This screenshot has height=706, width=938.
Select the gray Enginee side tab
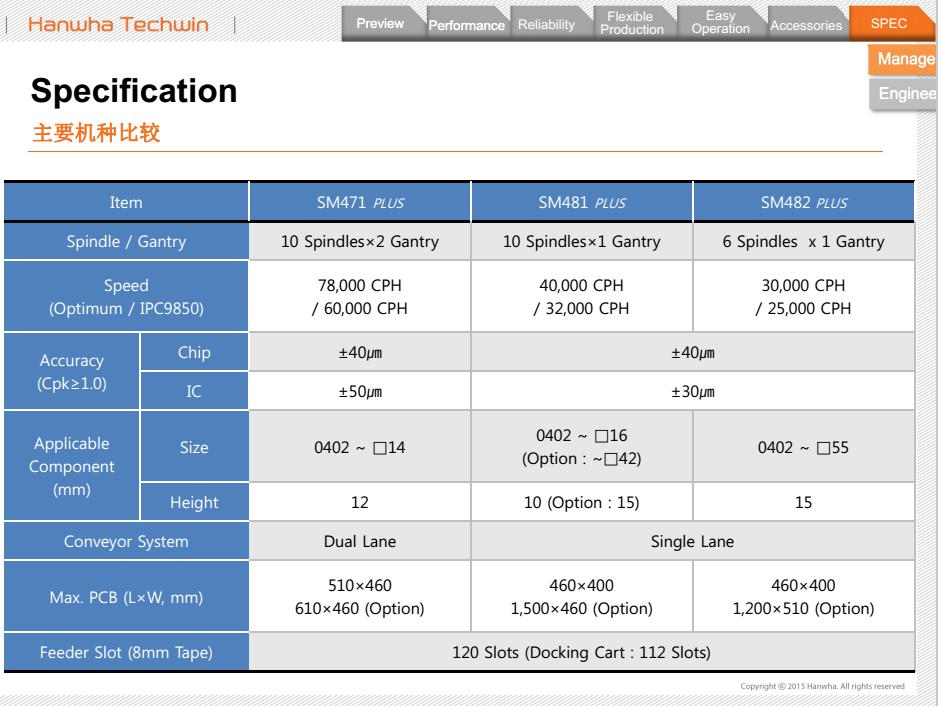coord(904,94)
